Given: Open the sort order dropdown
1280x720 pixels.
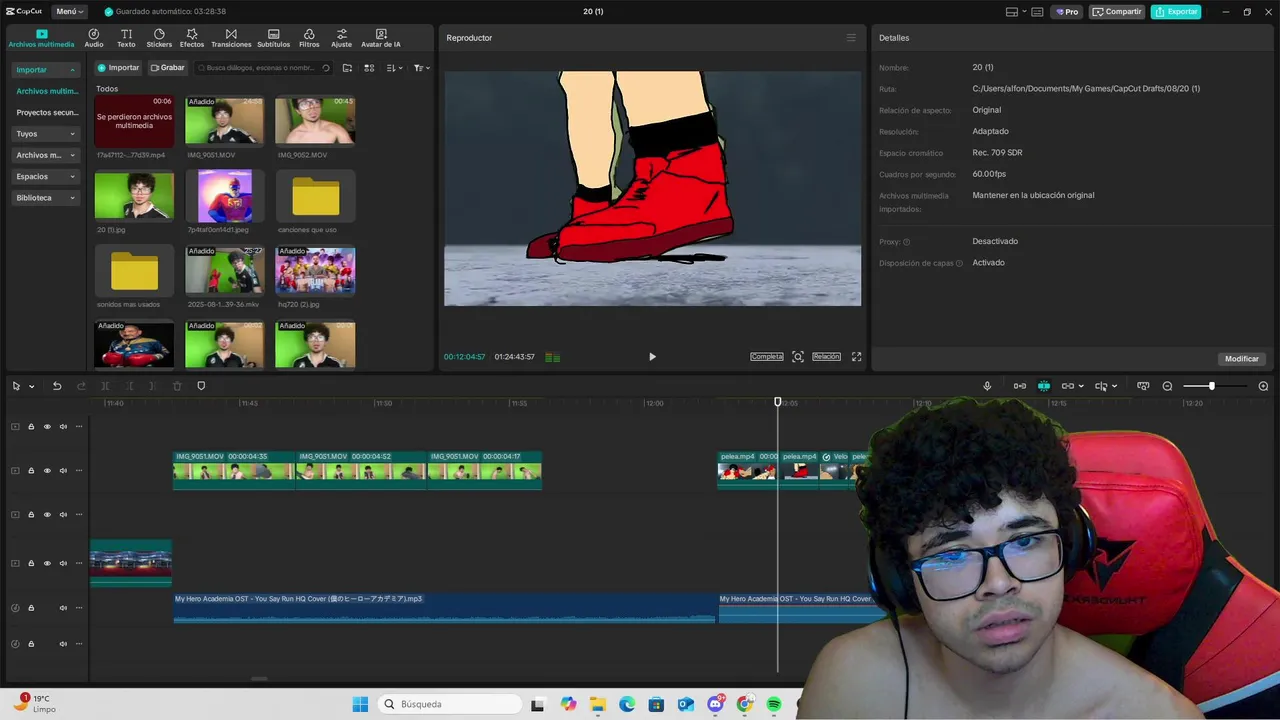Looking at the screenshot, I should click(x=394, y=68).
